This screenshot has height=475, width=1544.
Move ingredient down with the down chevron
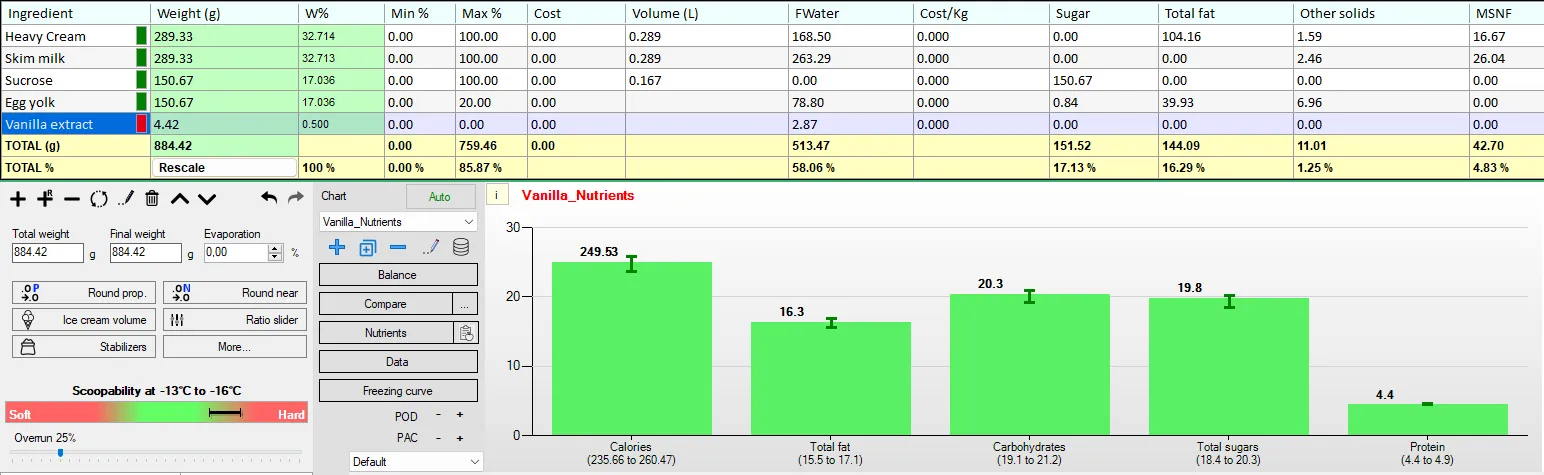(206, 199)
